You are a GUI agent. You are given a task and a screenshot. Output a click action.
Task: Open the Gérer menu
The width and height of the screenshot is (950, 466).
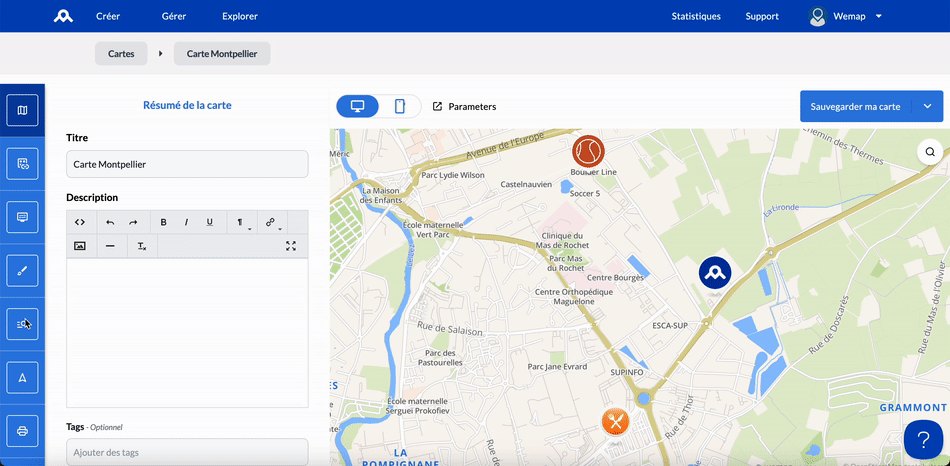coord(173,16)
